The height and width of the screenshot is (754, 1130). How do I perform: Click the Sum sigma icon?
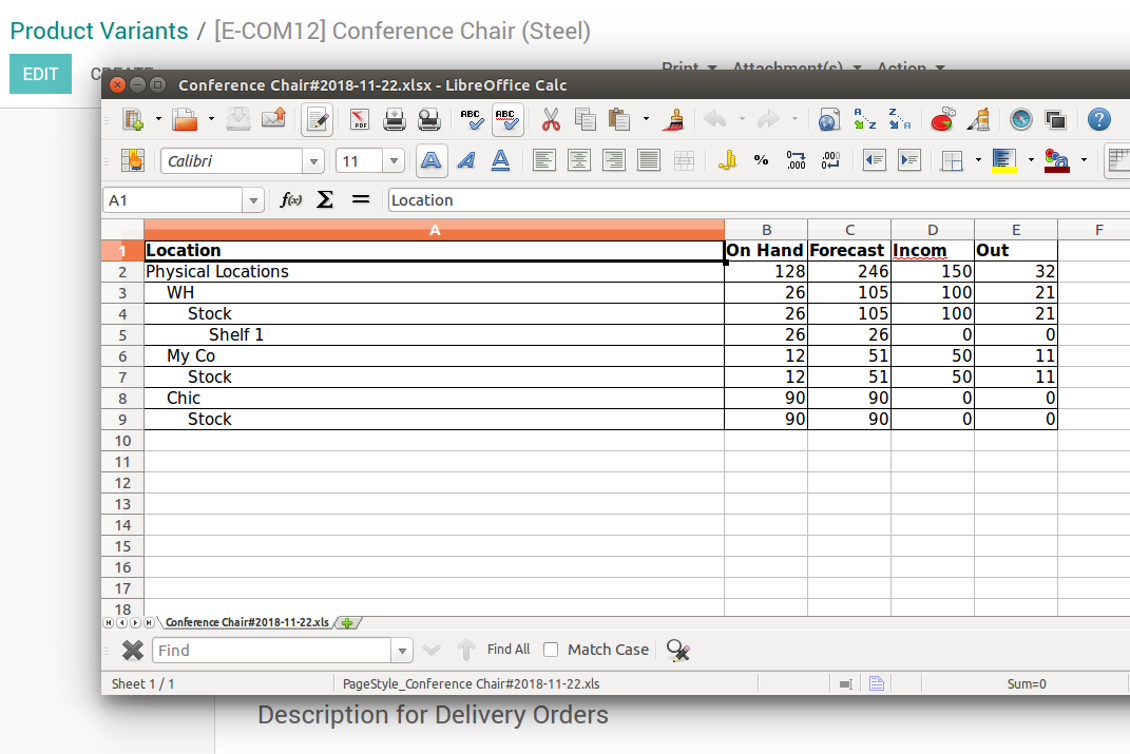[x=325, y=200]
